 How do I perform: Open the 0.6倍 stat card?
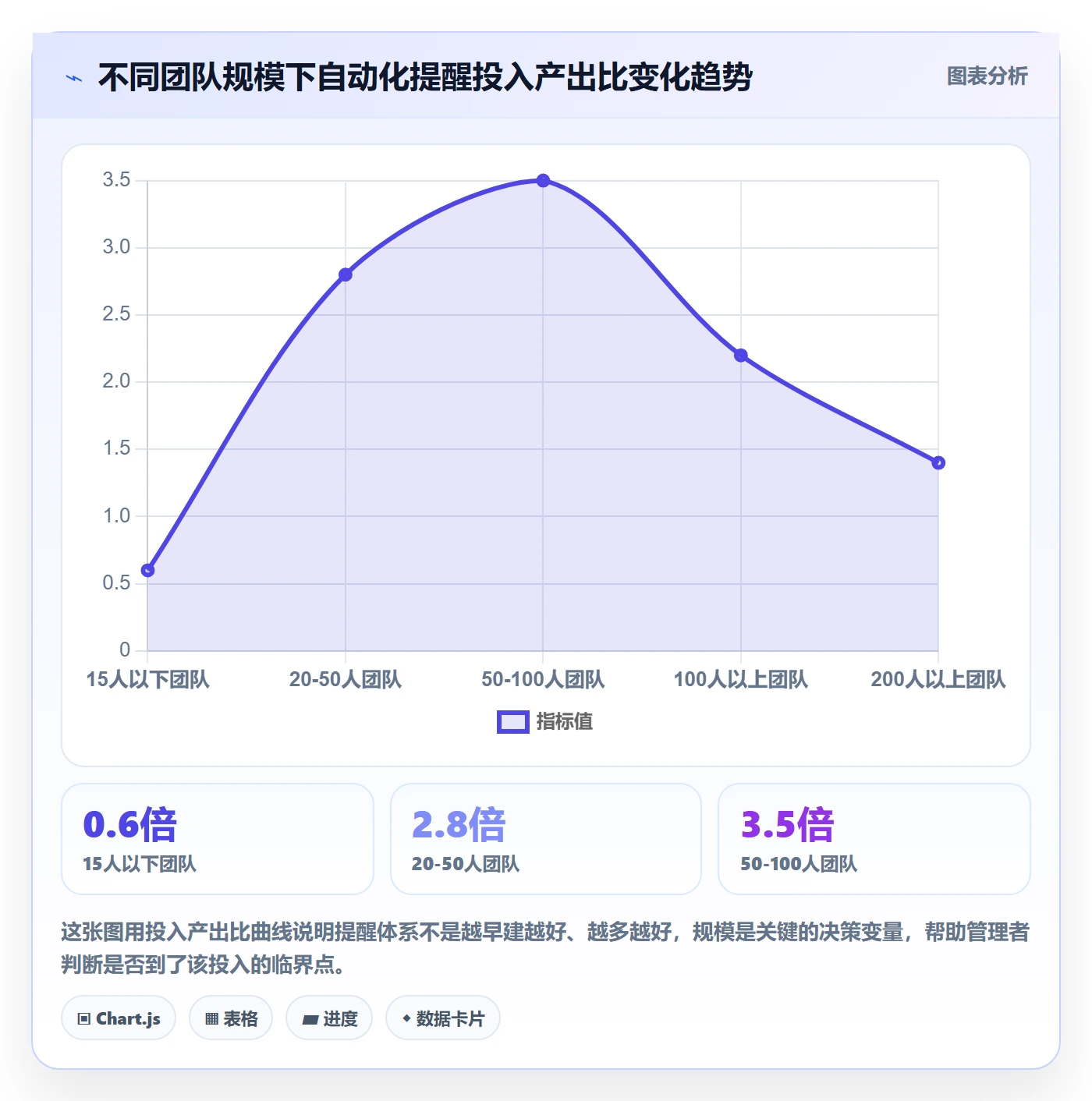tap(218, 839)
